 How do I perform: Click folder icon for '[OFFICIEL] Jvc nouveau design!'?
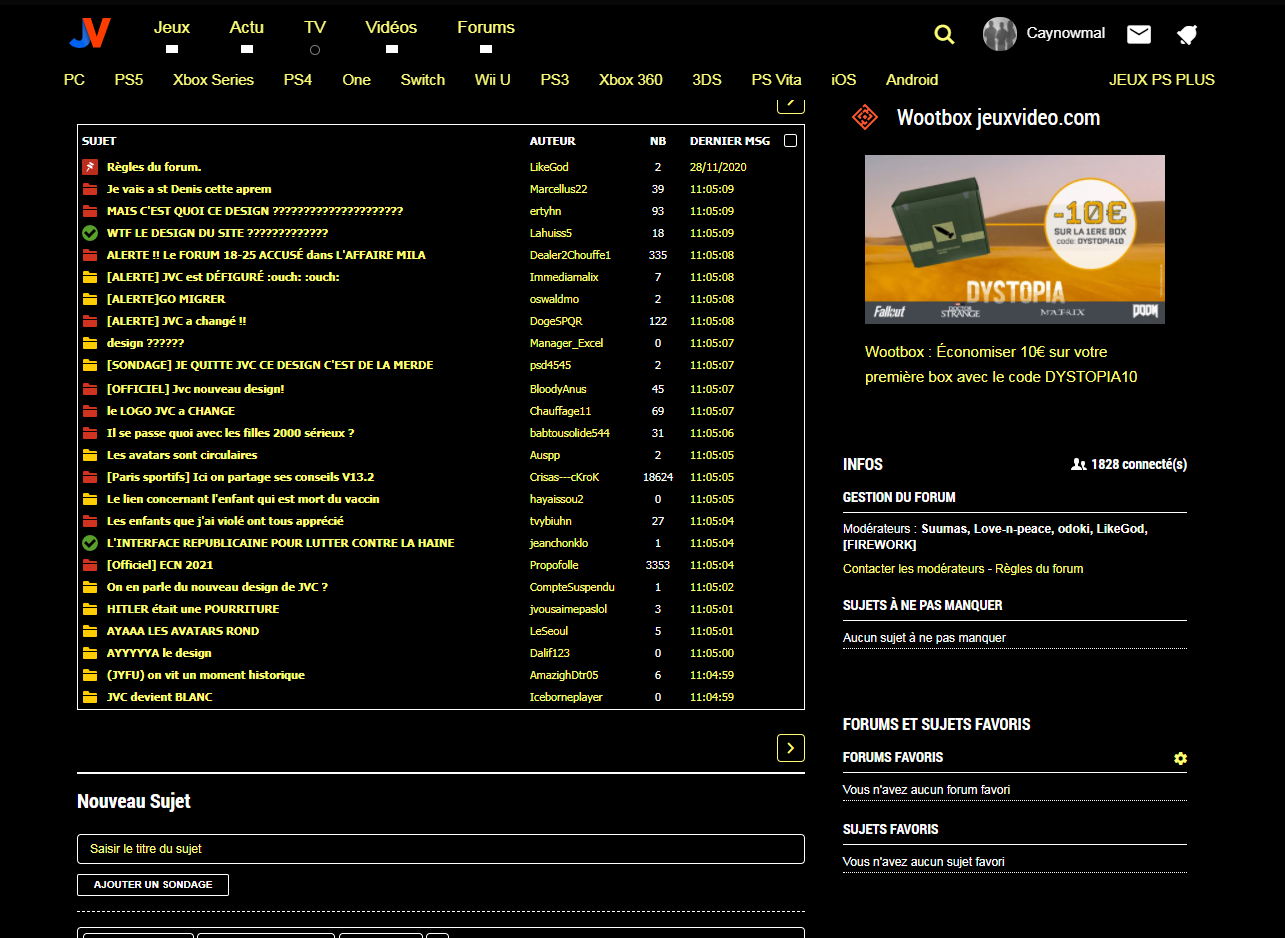(x=90, y=389)
